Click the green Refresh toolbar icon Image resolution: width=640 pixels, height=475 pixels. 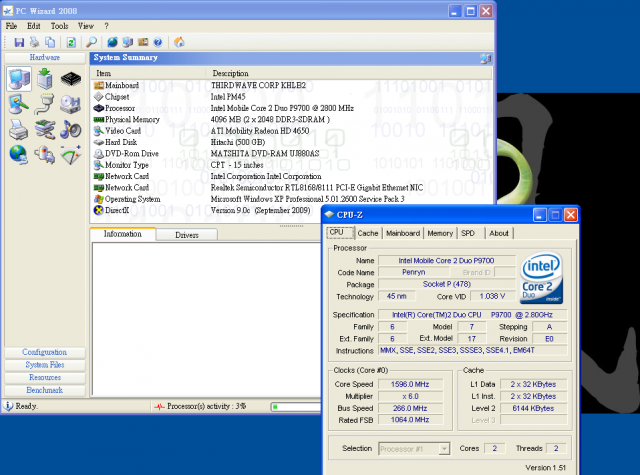71,42
